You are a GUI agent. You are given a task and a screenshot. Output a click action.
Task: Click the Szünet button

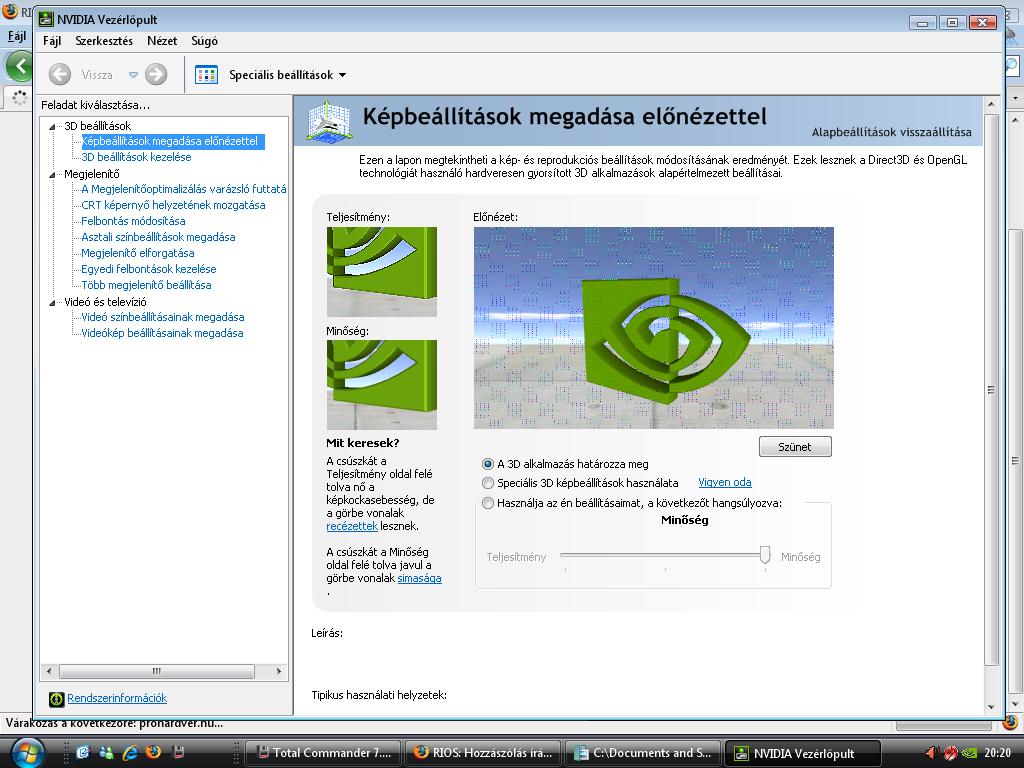795,447
